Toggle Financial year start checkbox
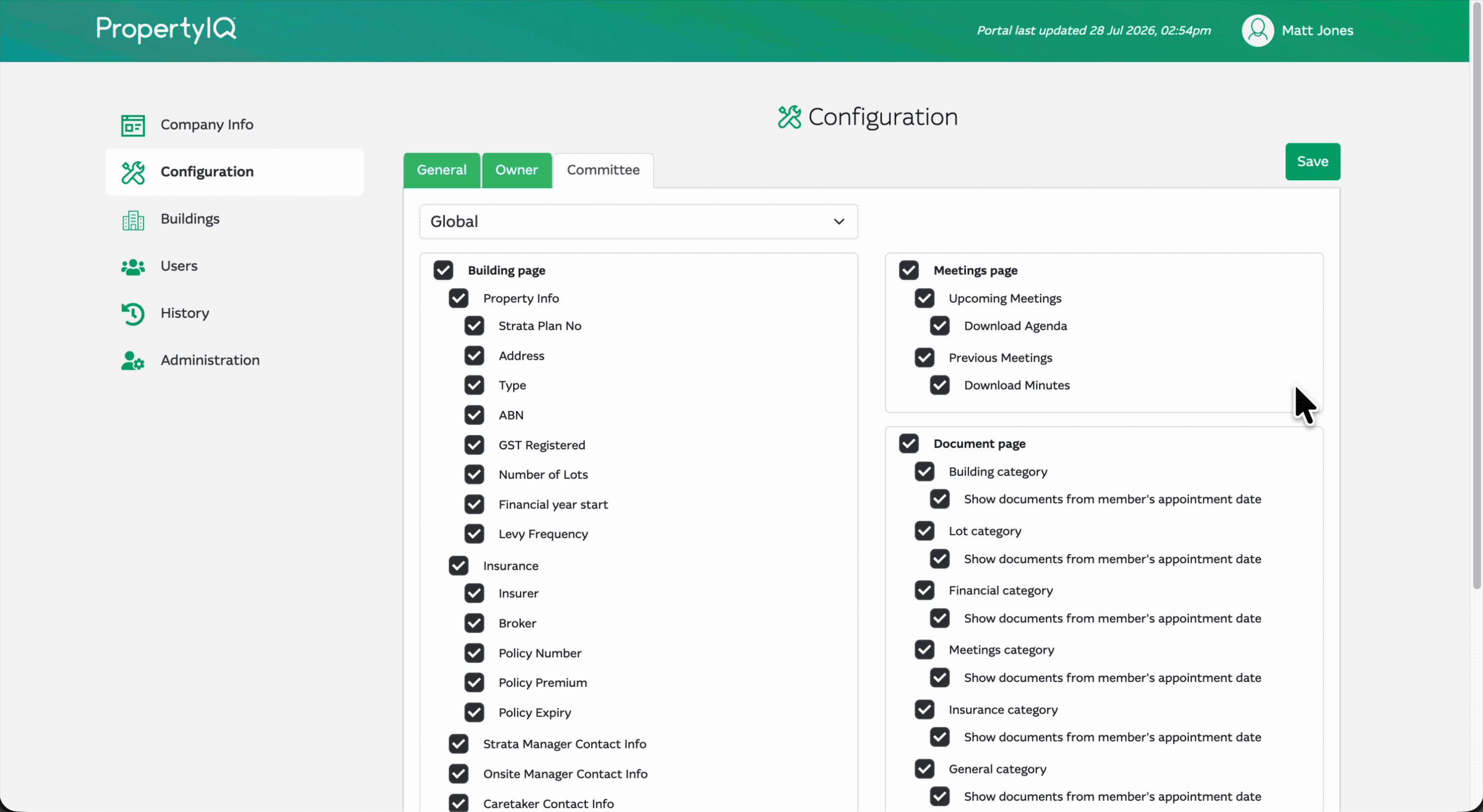Image resolution: width=1483 pixels, height=812 pixels. tap(474, 505)
